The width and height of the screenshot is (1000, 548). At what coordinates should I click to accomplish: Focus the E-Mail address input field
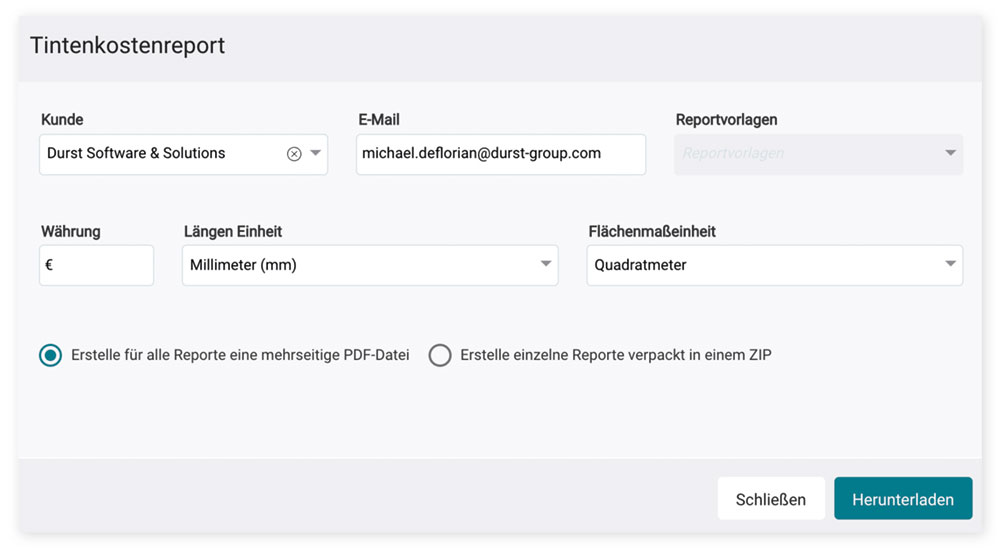point(500,154)
